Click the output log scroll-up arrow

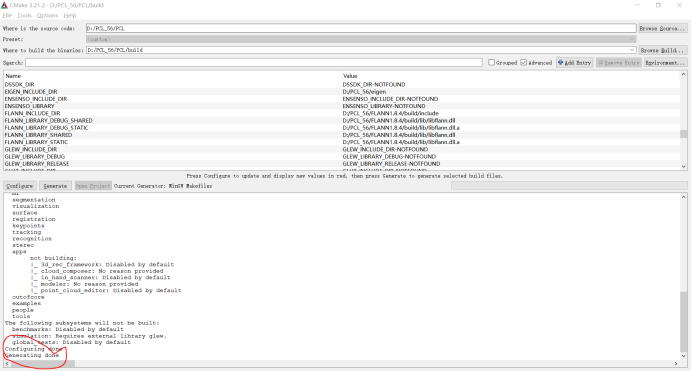[x=684, y=197]
